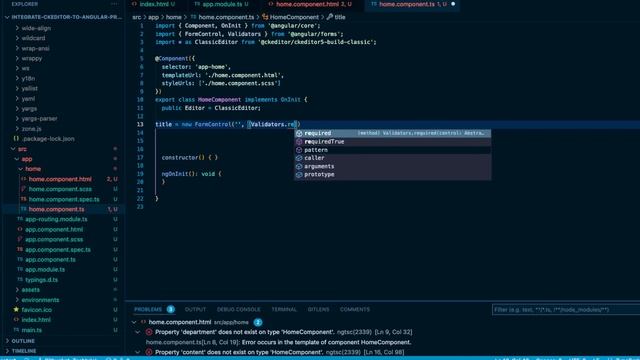Collapse the home folder

tap(33, 169)
